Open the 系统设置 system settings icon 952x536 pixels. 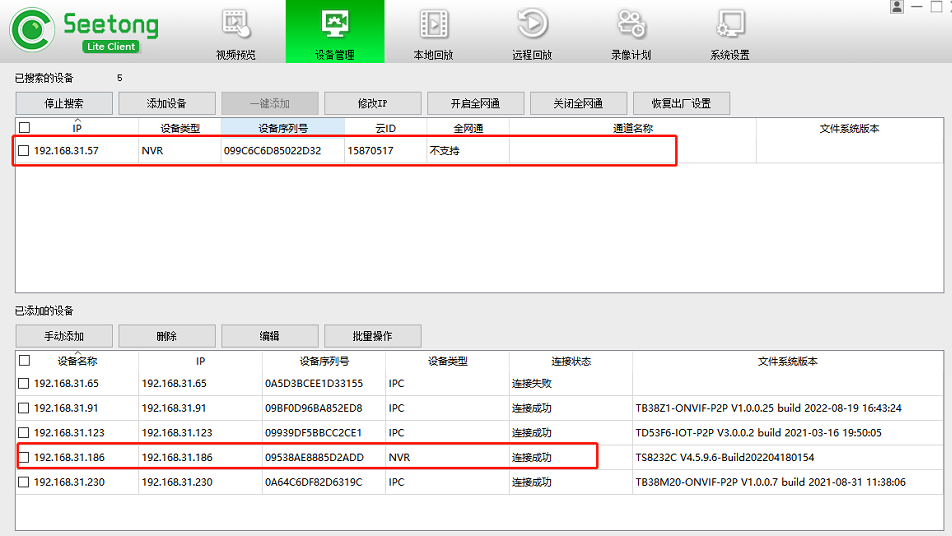pos(730,24)
